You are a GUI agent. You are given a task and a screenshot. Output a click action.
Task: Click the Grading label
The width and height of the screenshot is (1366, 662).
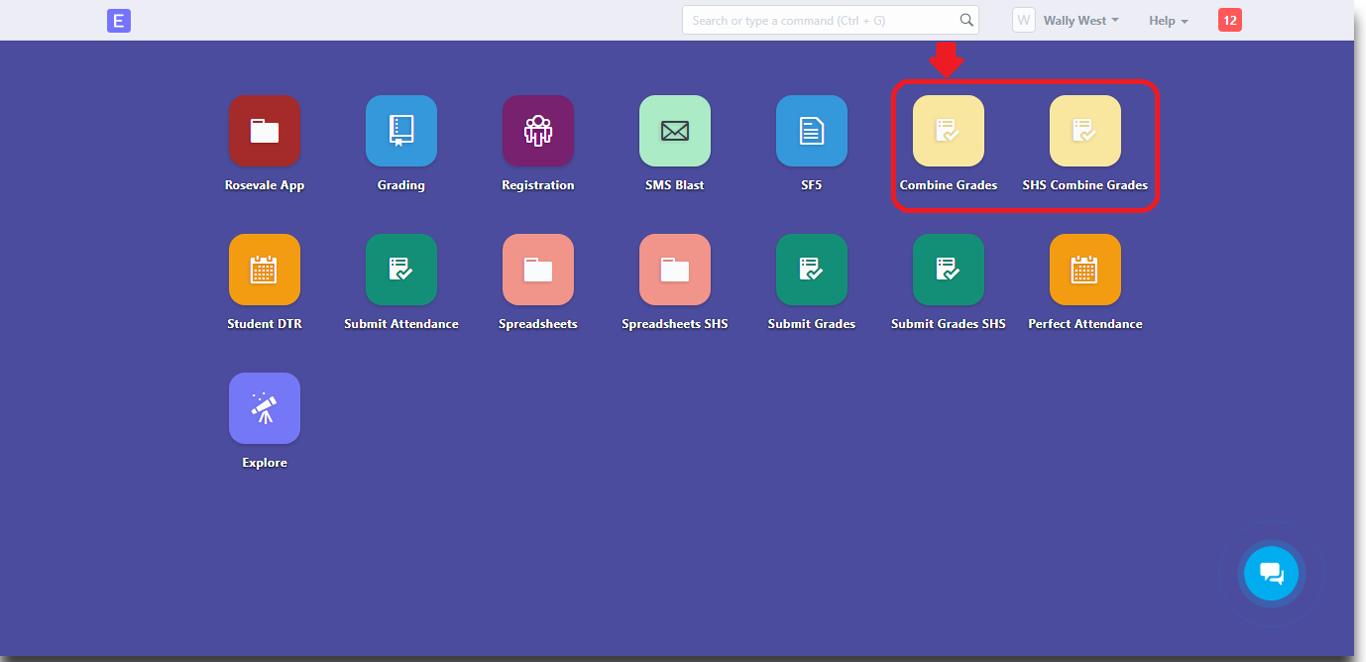click(x=401, y=185)
